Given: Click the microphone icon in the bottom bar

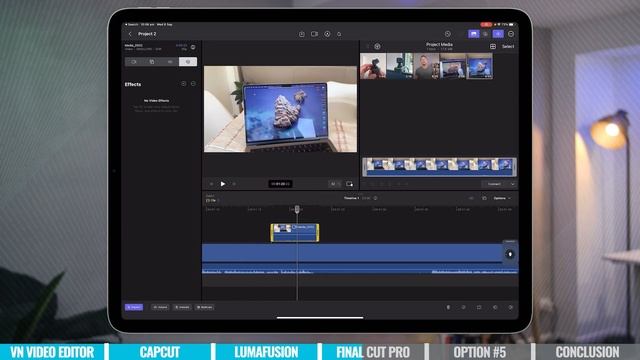Looking at the screenshot, I should coord(448,307).
